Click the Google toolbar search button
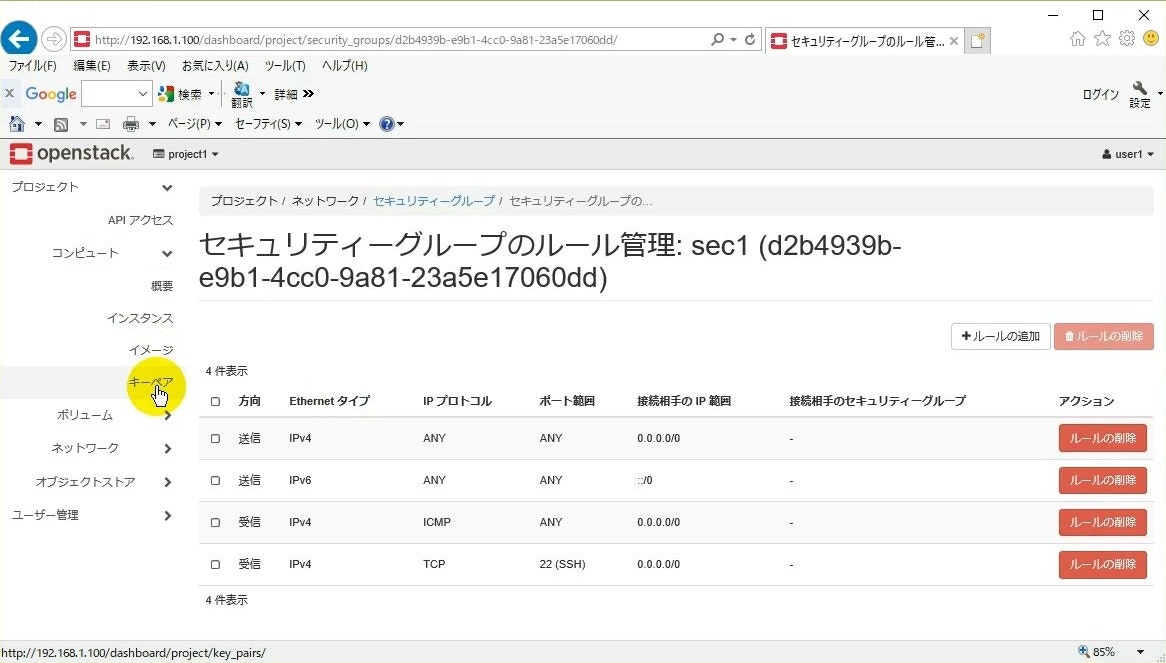This screenshot has height=663, width=1166. [x=180, y=94]
